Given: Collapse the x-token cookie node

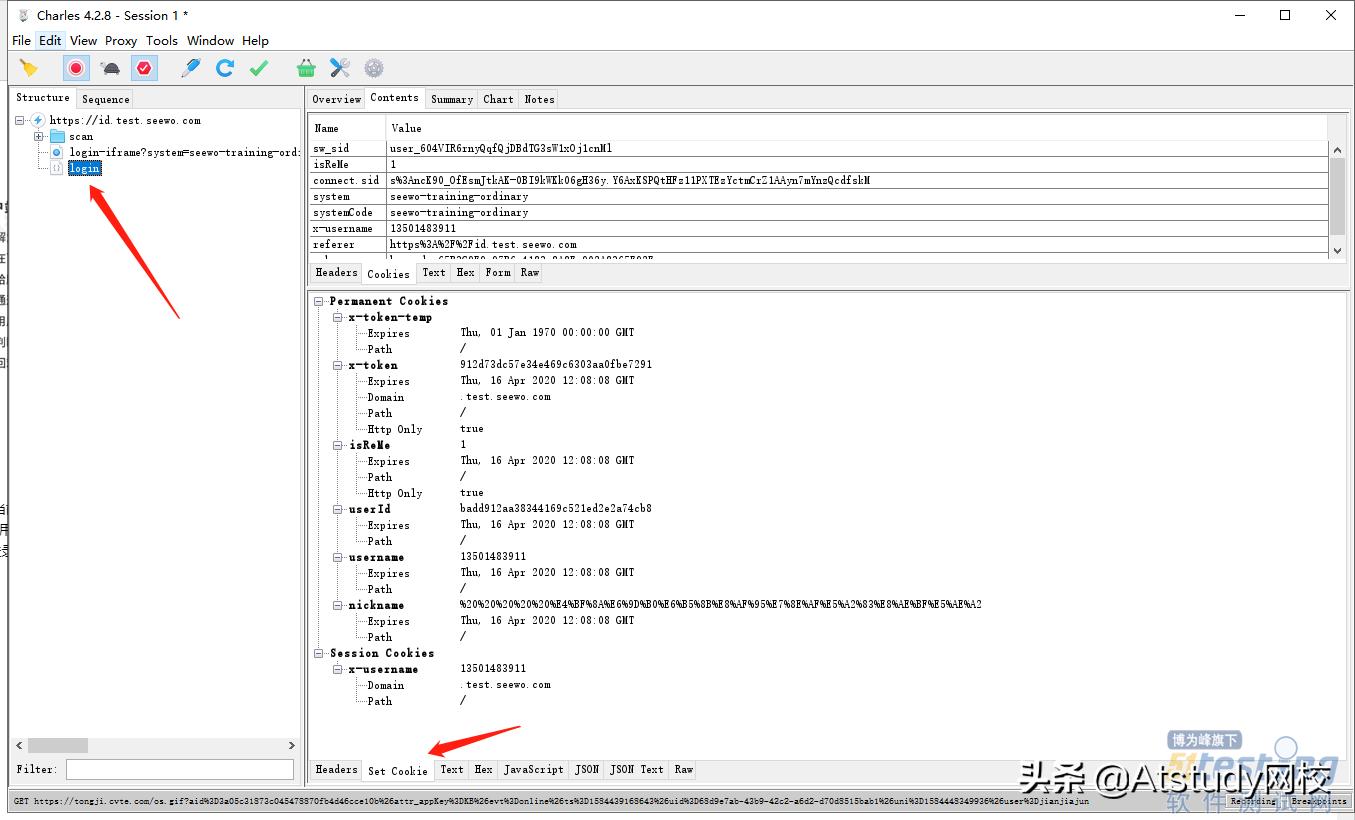Looking at the screenshot, I should (338, 365).
